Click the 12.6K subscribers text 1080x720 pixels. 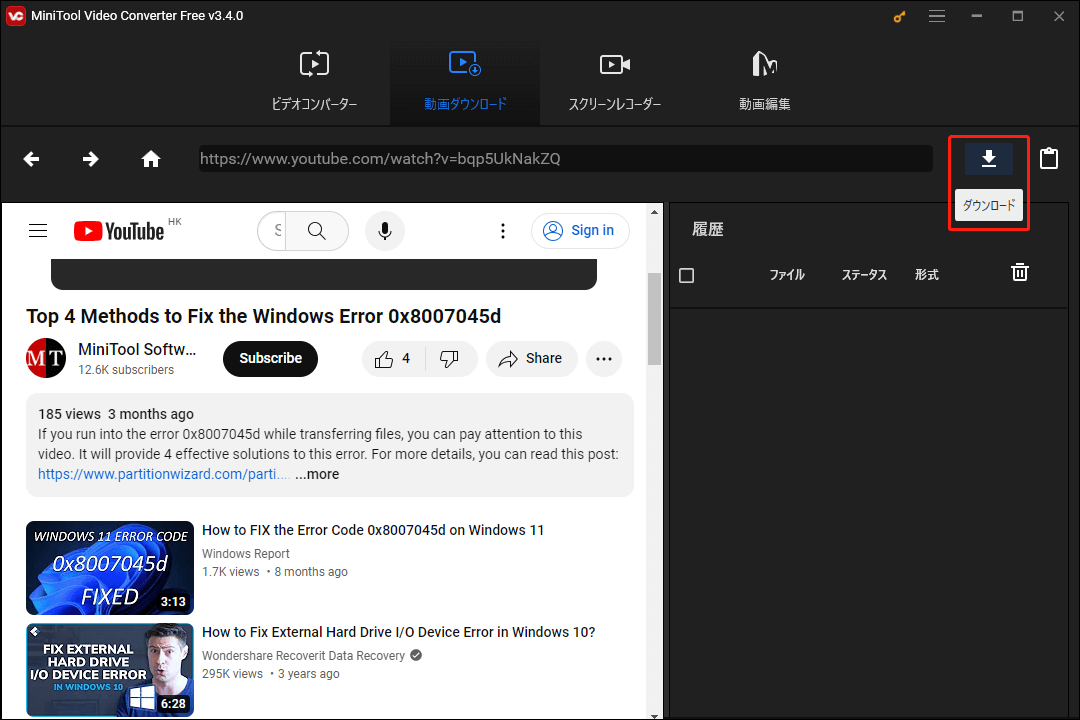coord(126,370)
